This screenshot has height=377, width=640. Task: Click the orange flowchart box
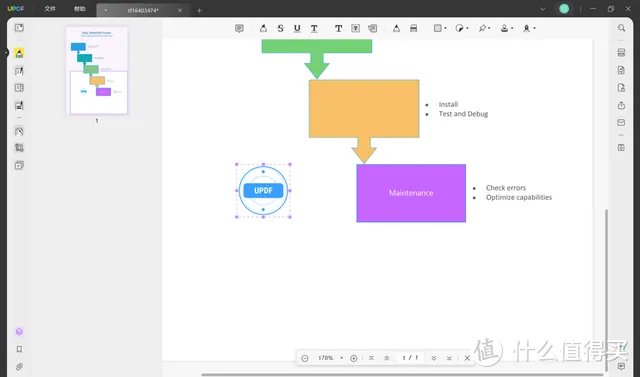pyautogui.click(x=364, y=109)
